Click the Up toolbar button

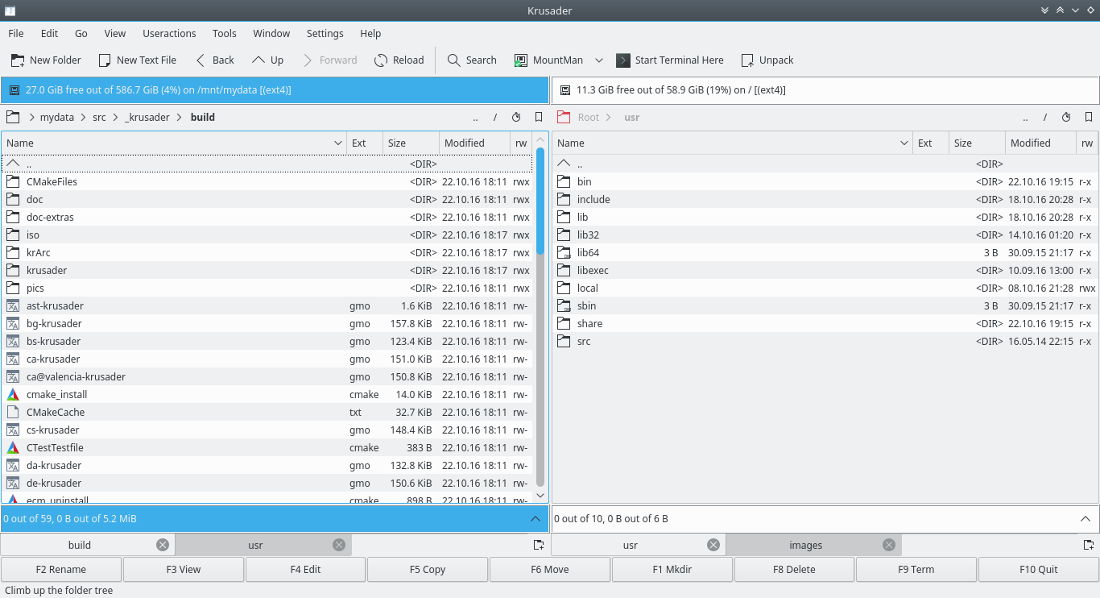(x=267, y=60)
